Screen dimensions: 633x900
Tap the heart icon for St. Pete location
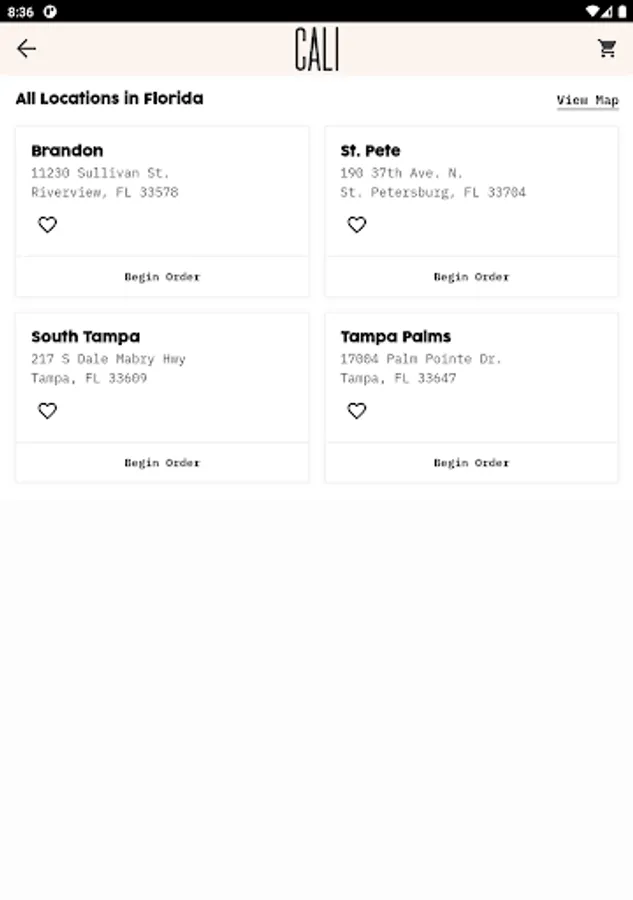point(357,225)
